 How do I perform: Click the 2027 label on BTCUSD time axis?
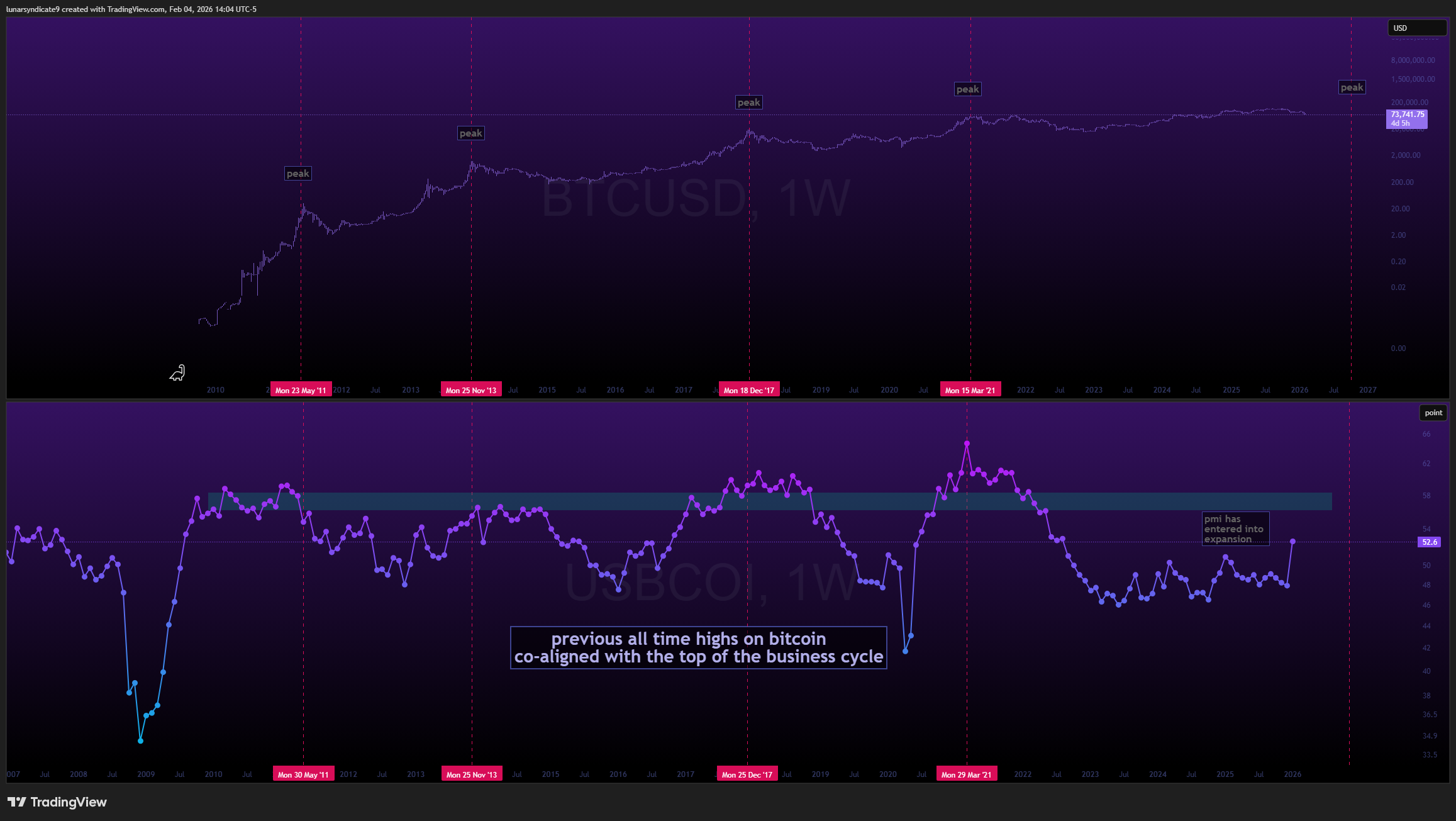pos(1367,390)
